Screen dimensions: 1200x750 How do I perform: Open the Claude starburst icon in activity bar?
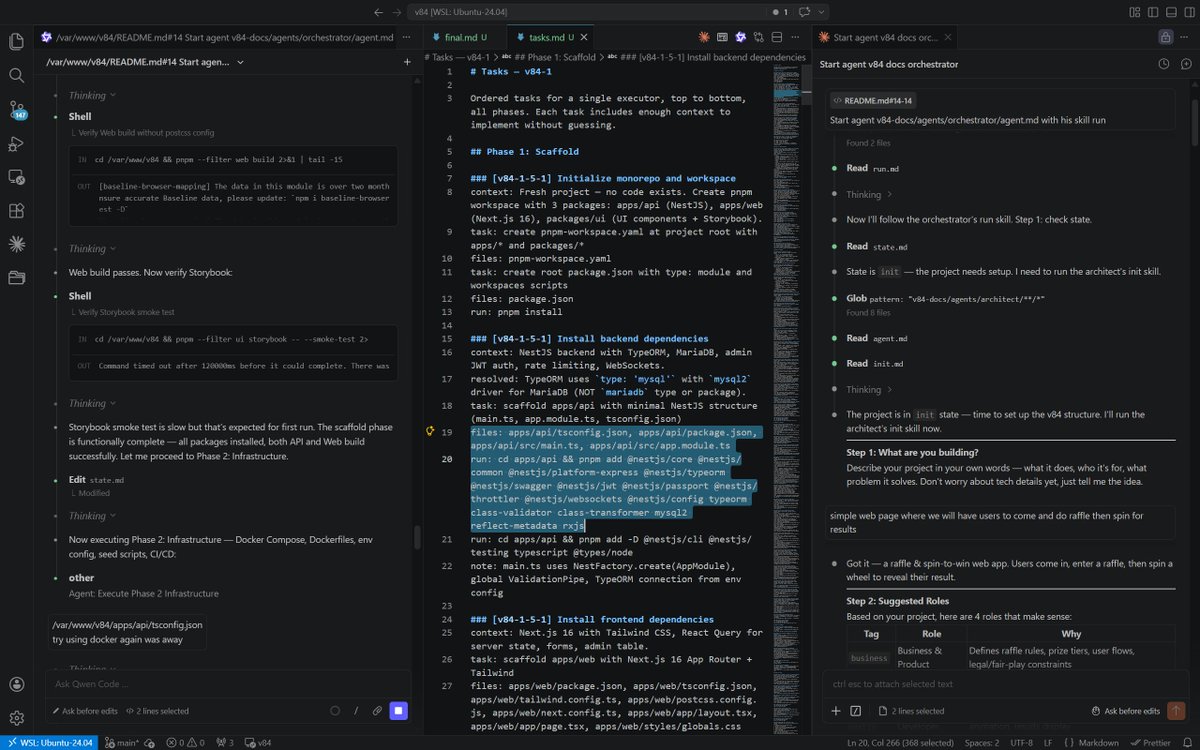[16, 244]
